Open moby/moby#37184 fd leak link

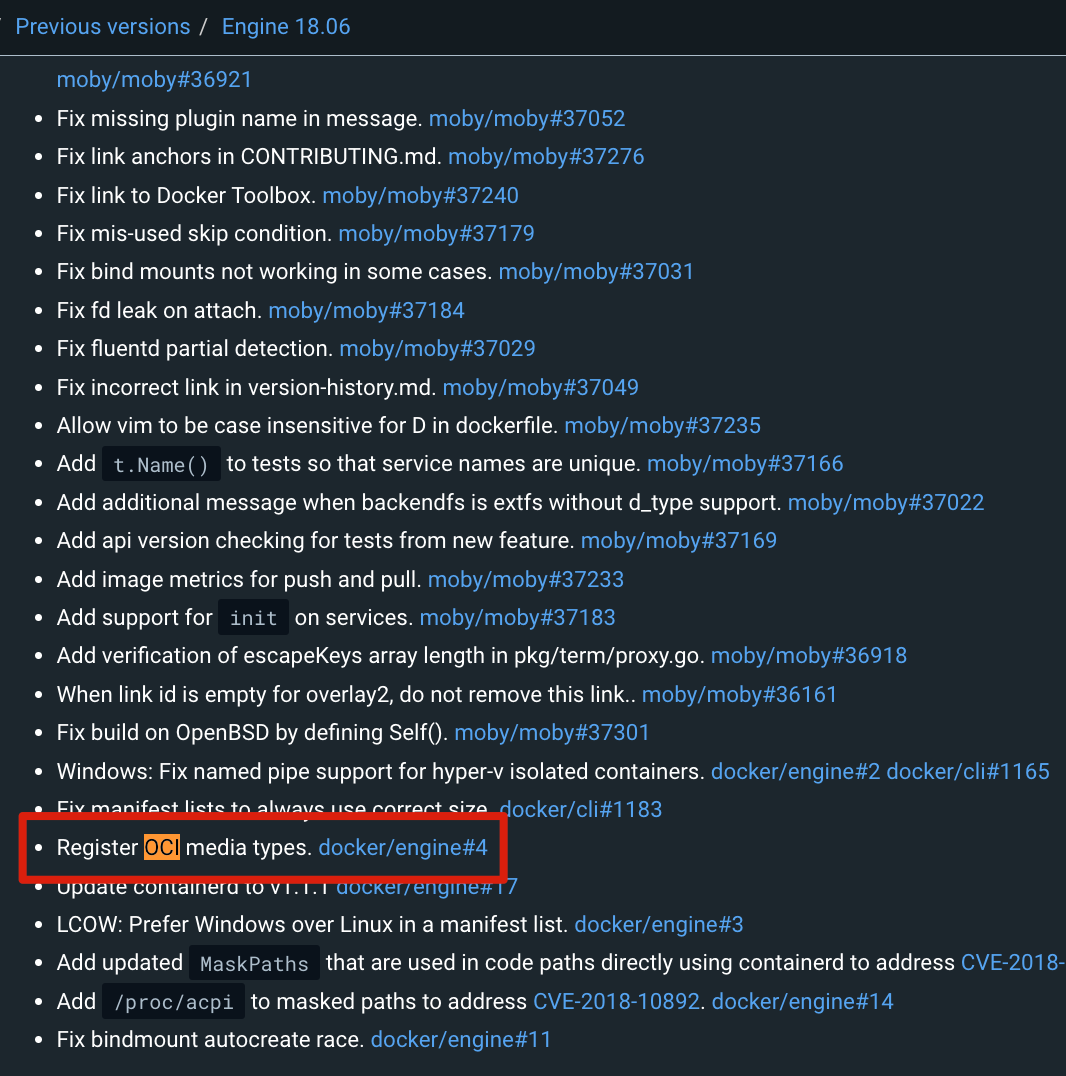pyautogui.click(x=367, y=310)
